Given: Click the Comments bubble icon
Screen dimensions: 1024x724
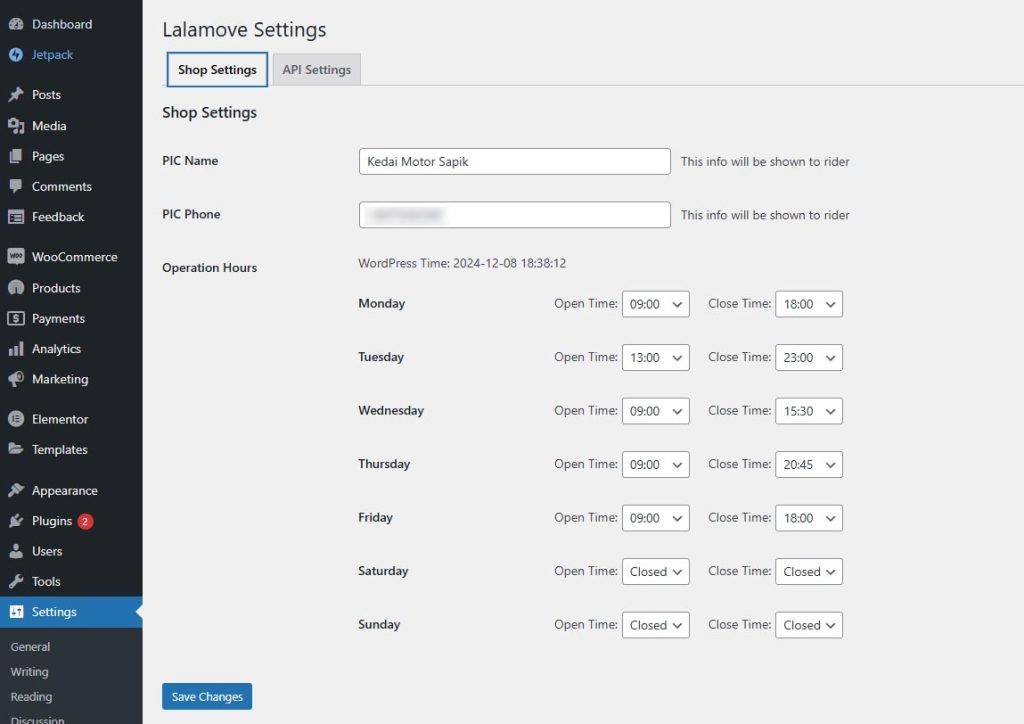Looking at the screenshot, I should (16, 186).
